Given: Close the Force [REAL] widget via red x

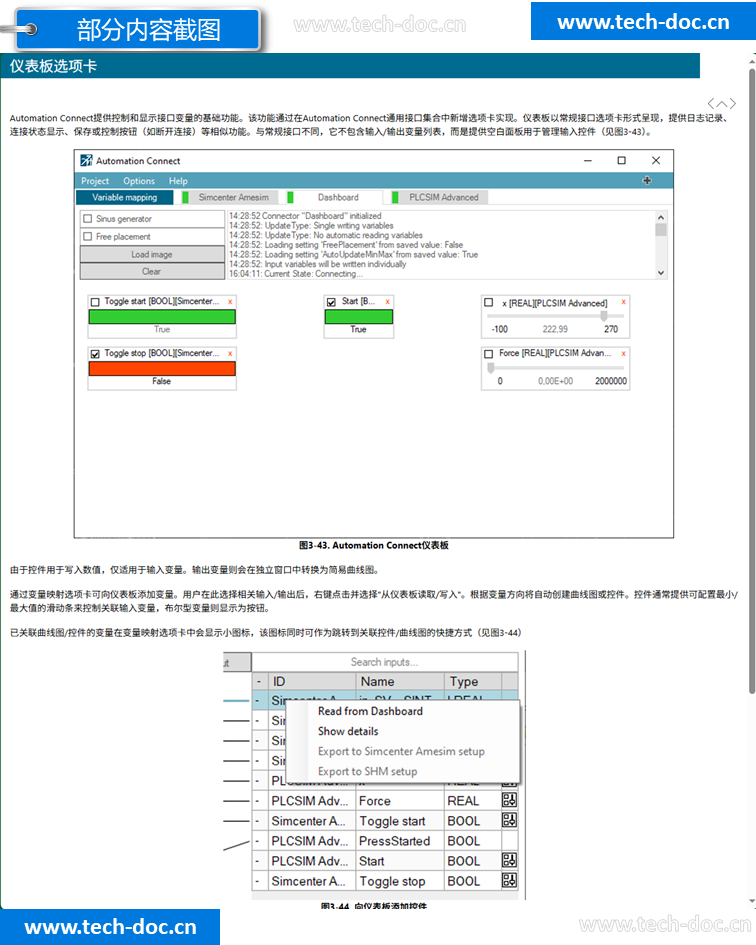Looking at the screenshot, I should click(623, 353).
